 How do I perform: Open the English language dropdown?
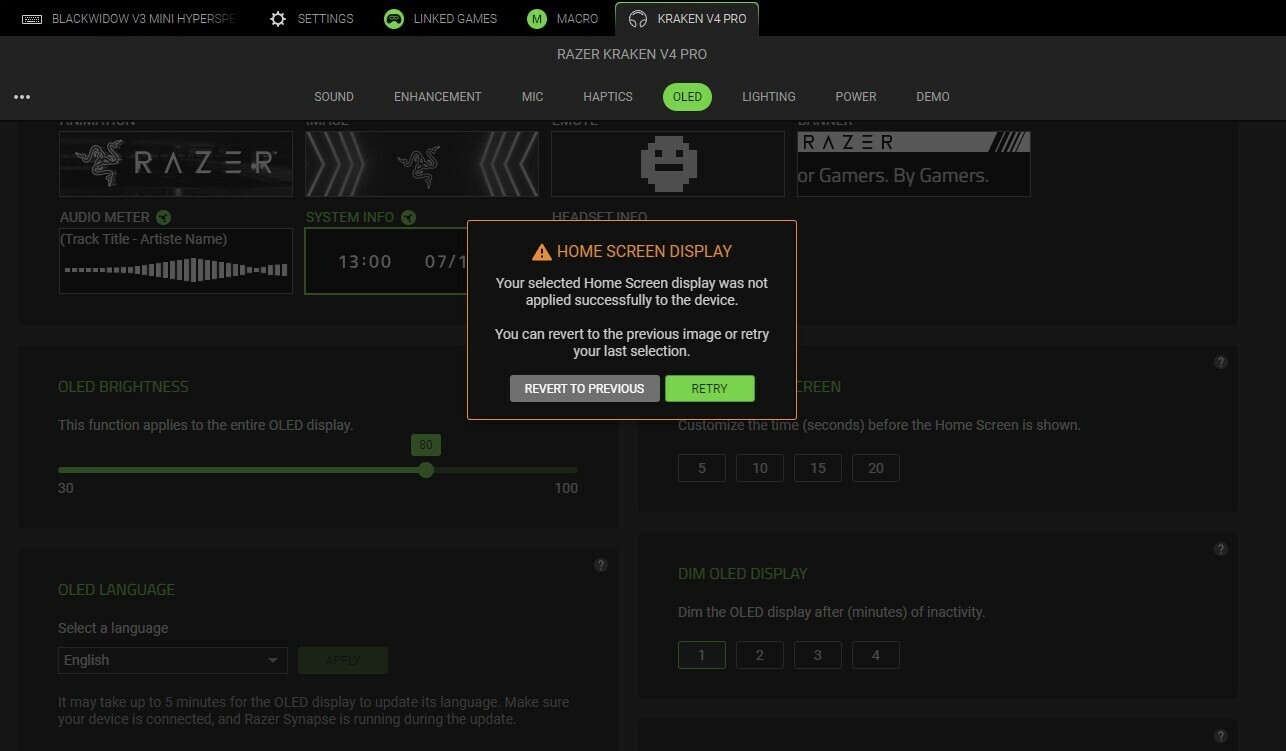173,660
